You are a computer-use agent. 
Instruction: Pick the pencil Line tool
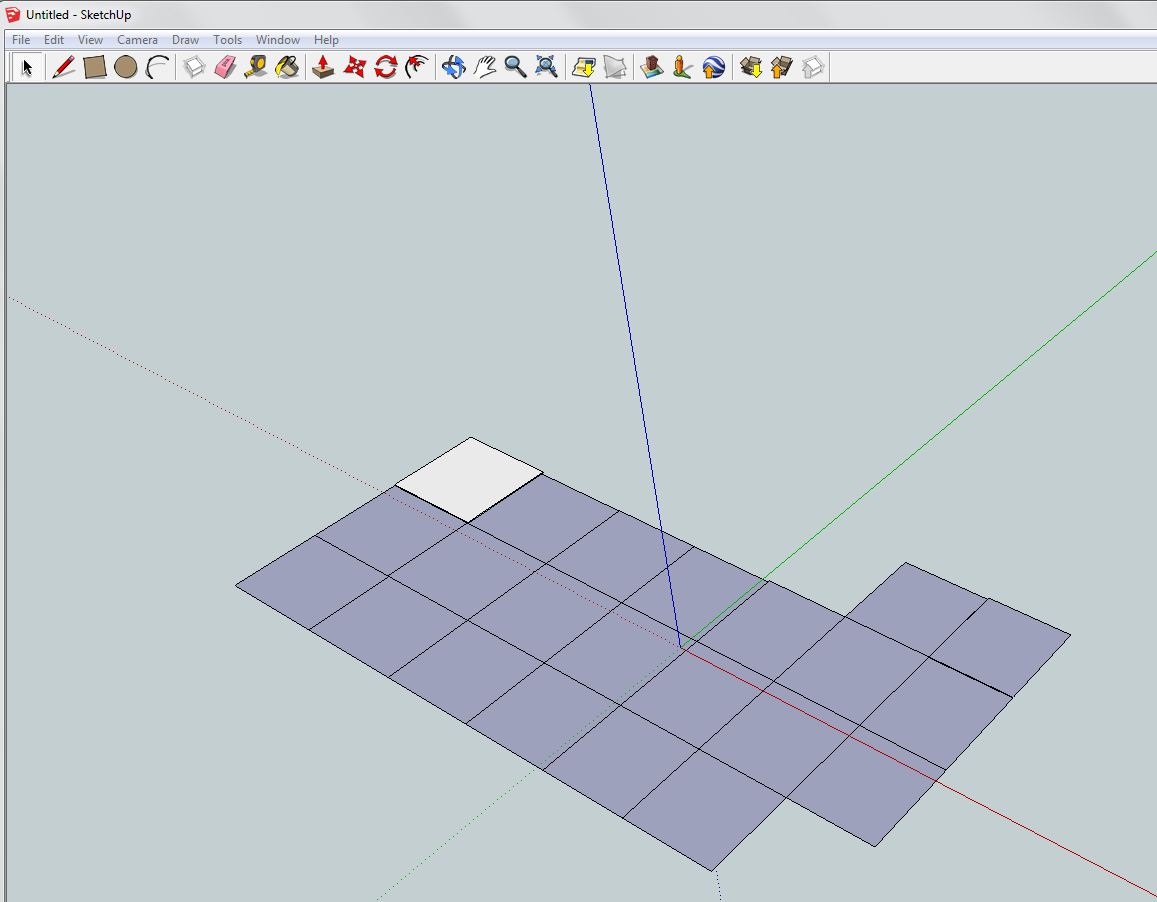click(x=63, y=67)
